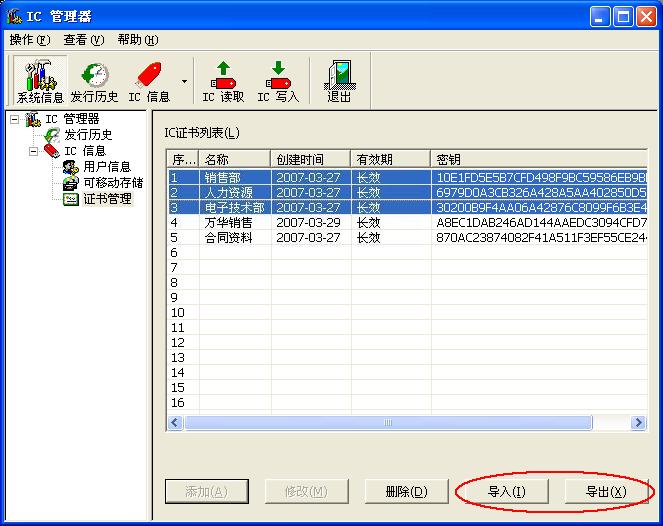This screenshot has width=663, height=526.
Task: Select 可移动存储 in the tree
Action: [112, 183]
